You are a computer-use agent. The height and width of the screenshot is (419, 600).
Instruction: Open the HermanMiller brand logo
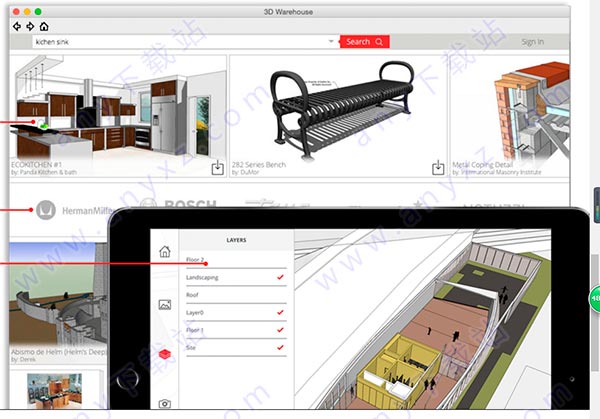coord(75,210)
